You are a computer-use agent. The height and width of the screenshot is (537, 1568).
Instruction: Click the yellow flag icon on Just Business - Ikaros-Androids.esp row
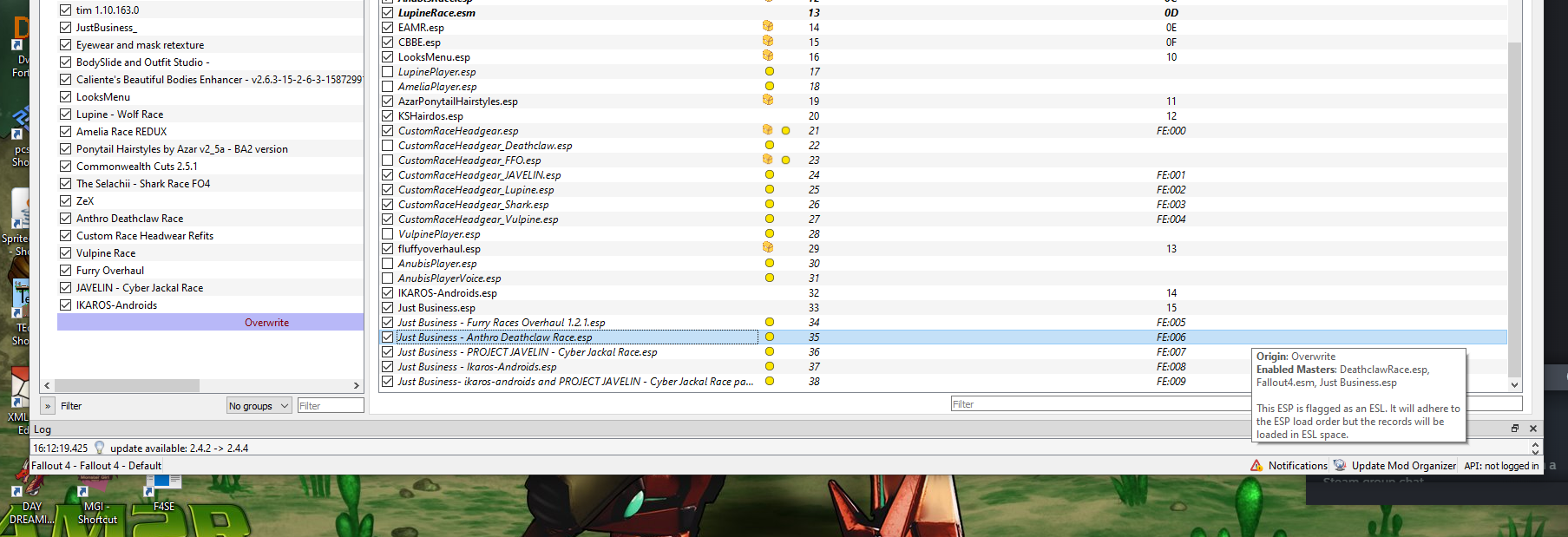(770, 366)
